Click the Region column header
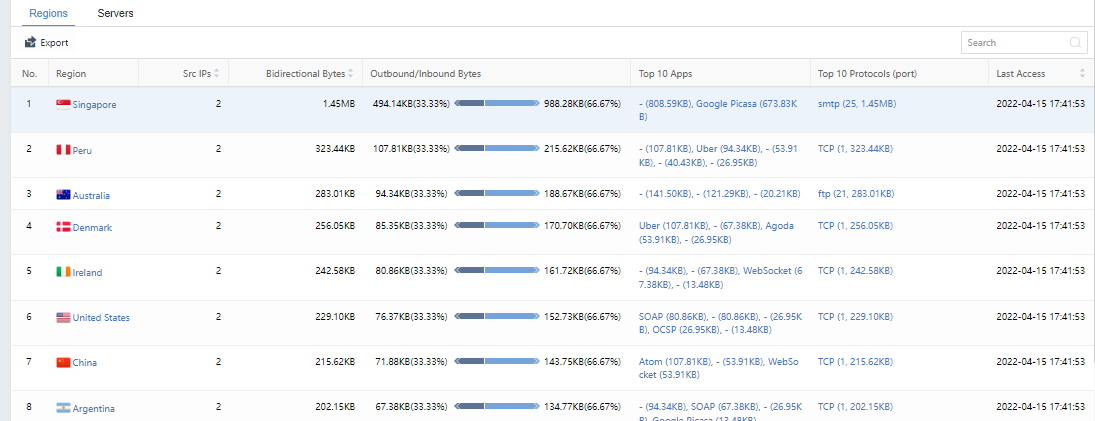 click(71, 73)
